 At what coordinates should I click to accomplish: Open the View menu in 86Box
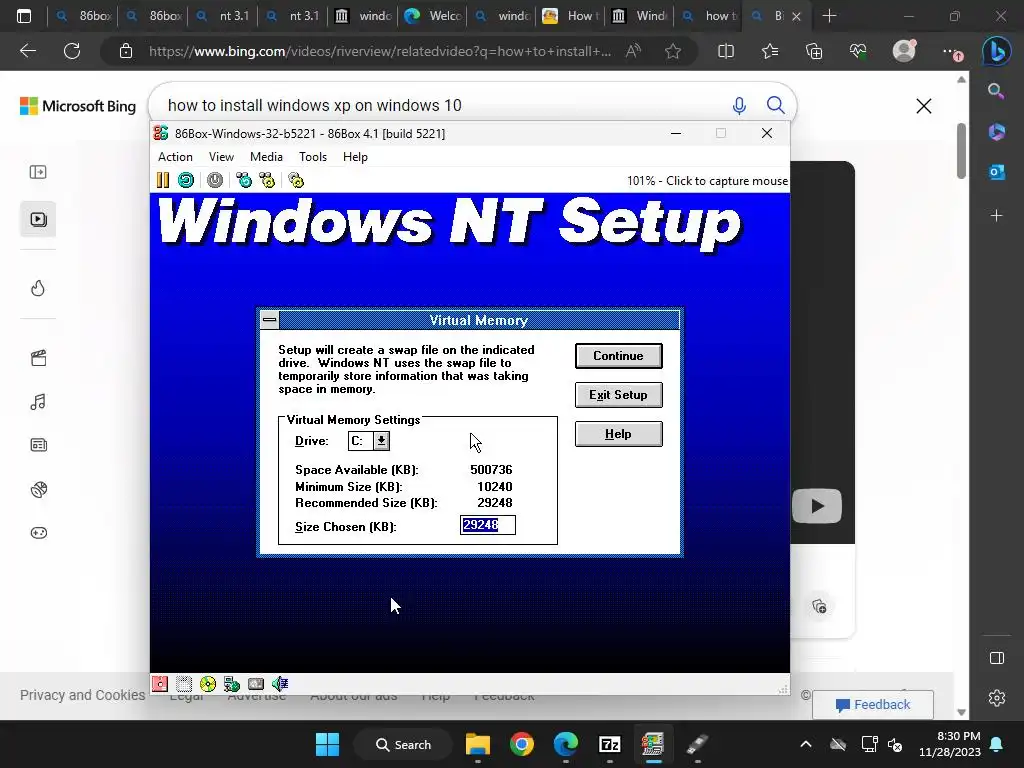click(221, 157)
